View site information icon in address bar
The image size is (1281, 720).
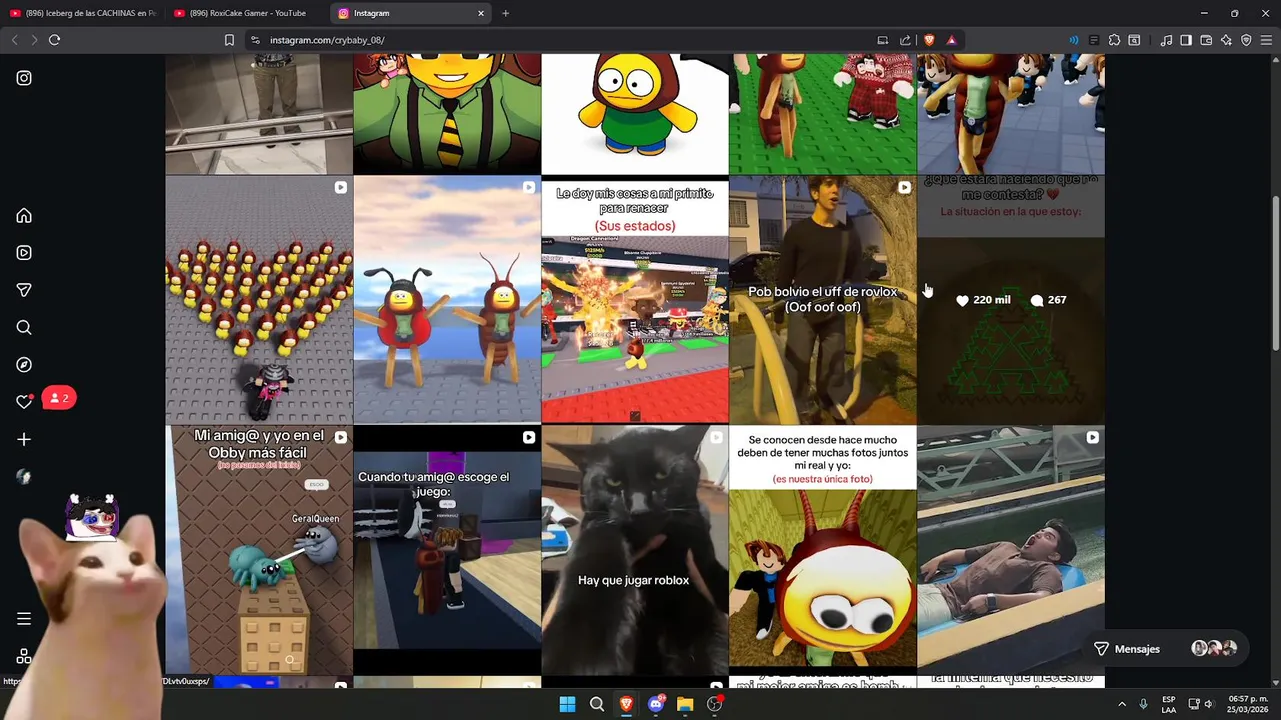pos(255,40)
